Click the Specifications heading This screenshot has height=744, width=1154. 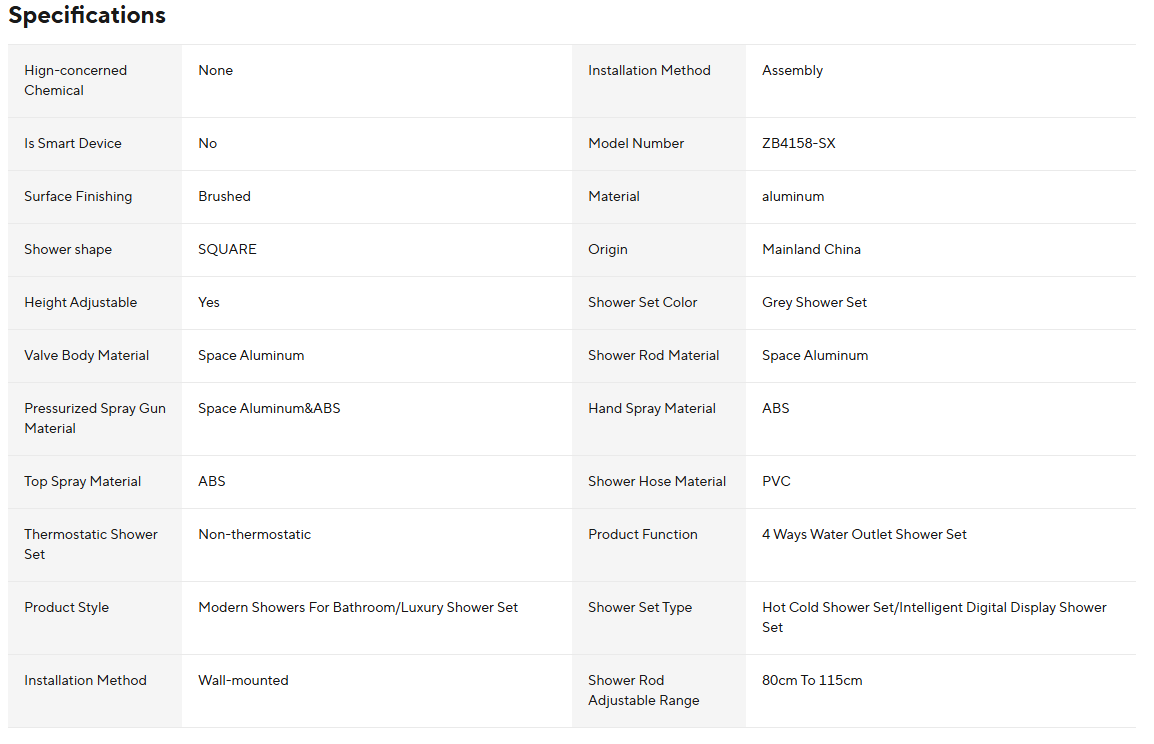coord(87,15)
